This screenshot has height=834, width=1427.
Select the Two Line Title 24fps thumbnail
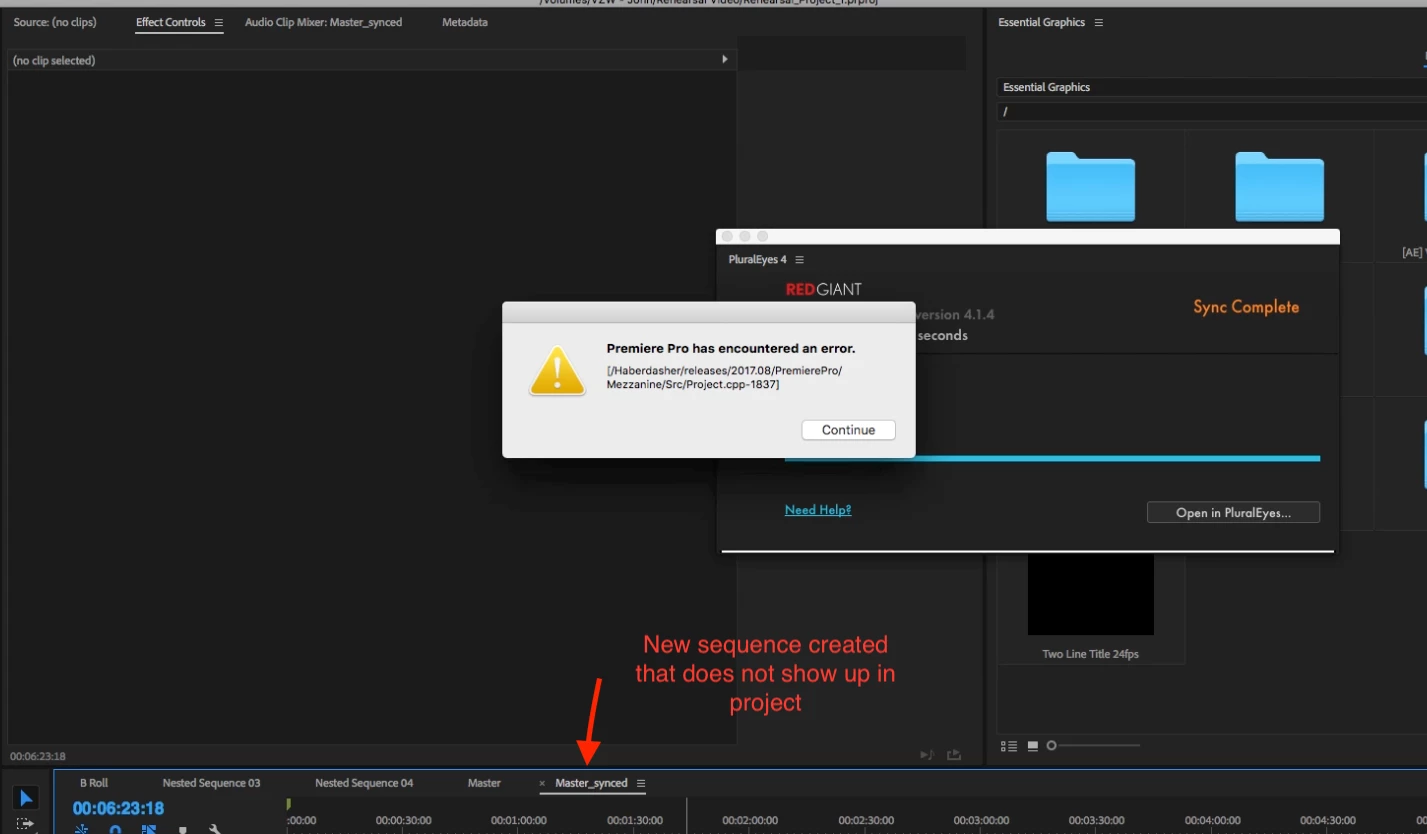pos(1091,595)
